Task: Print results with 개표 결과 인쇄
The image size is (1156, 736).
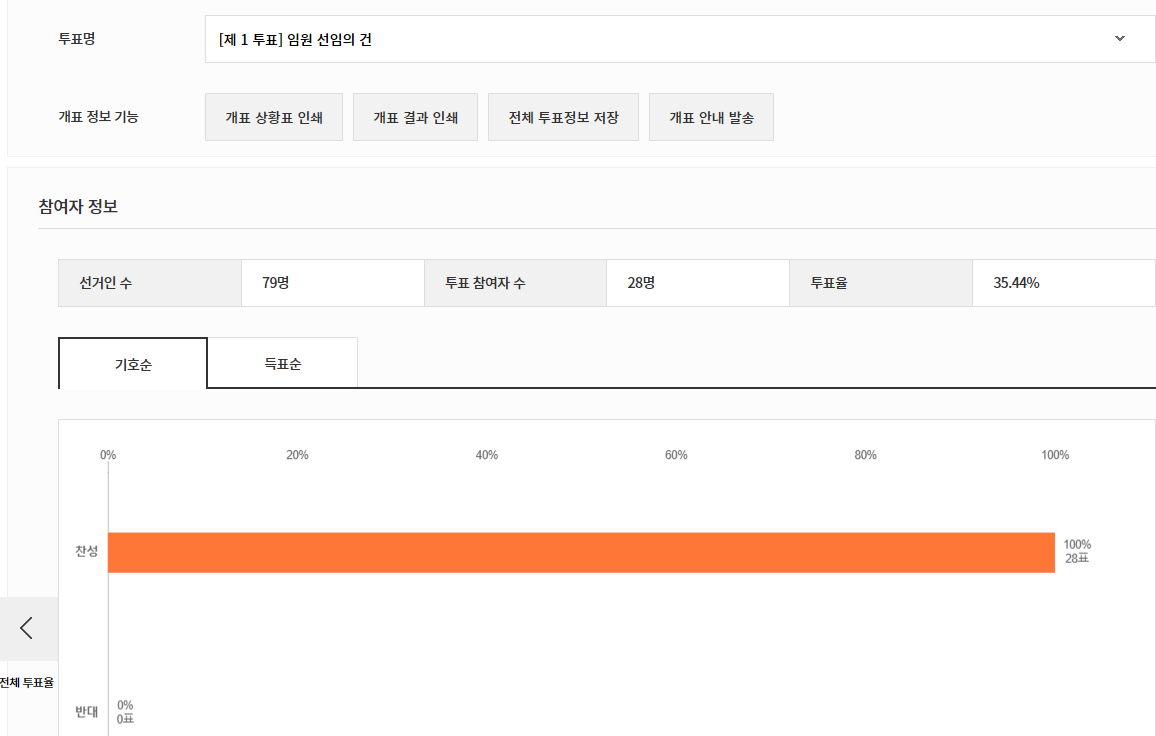Action: tap(415, 117)
